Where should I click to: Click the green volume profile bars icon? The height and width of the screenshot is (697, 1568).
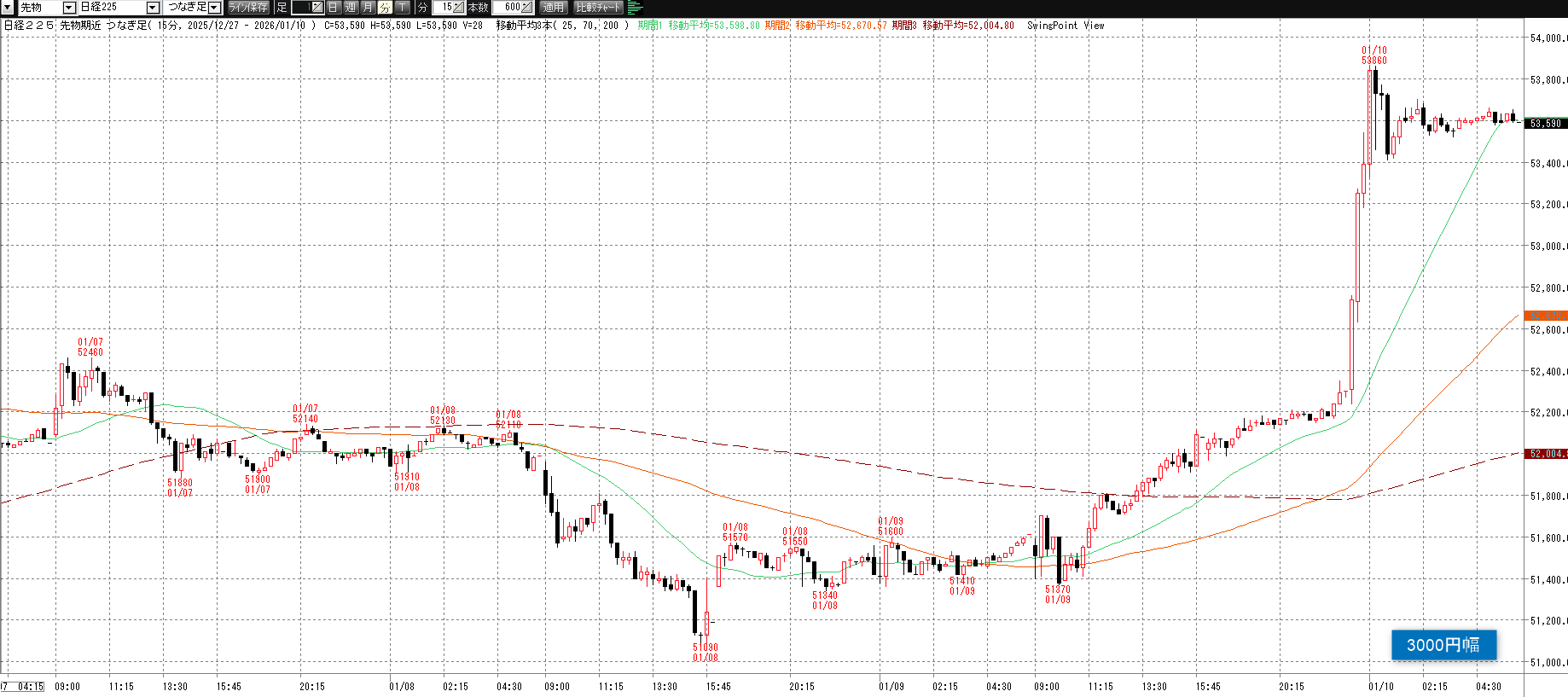pyautogui.click(x=635, y=8)
